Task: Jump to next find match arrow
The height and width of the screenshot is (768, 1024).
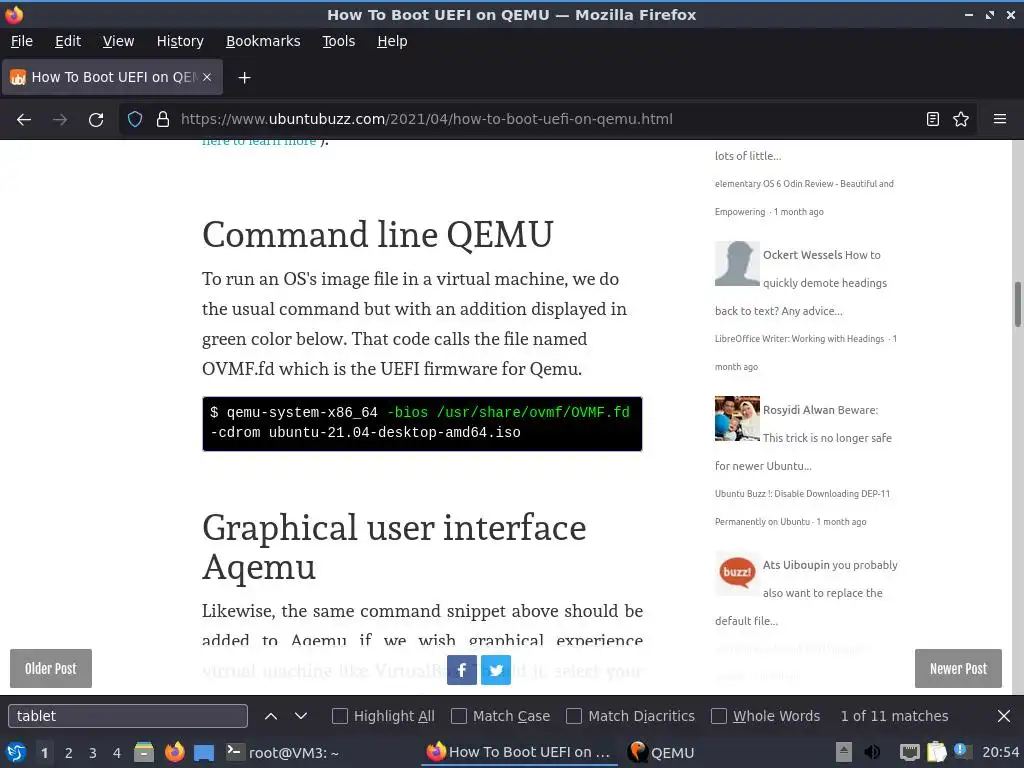Action: coord(300,716)
